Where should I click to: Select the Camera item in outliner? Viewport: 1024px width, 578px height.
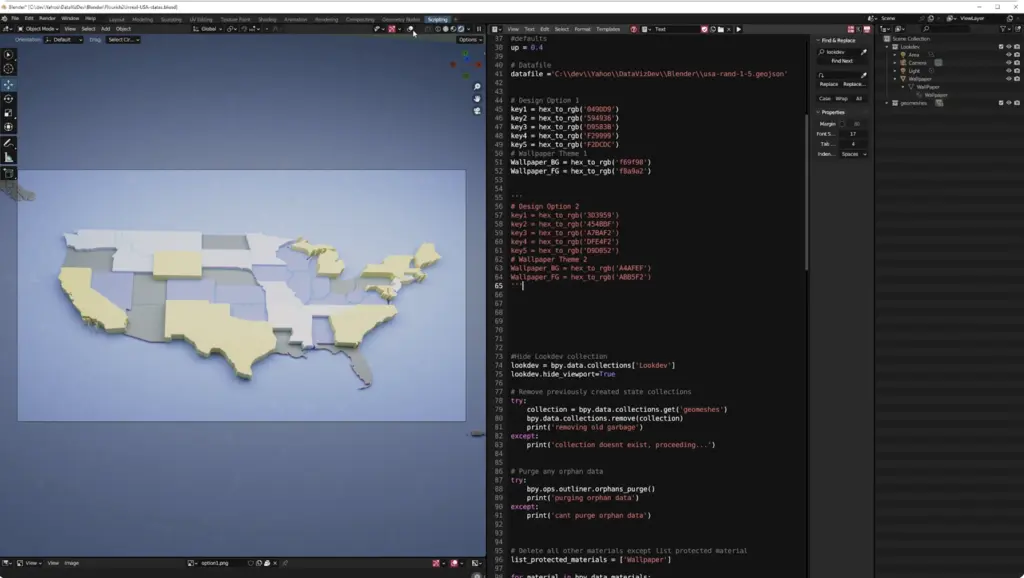pyautogui.click(x=914, y=63)
